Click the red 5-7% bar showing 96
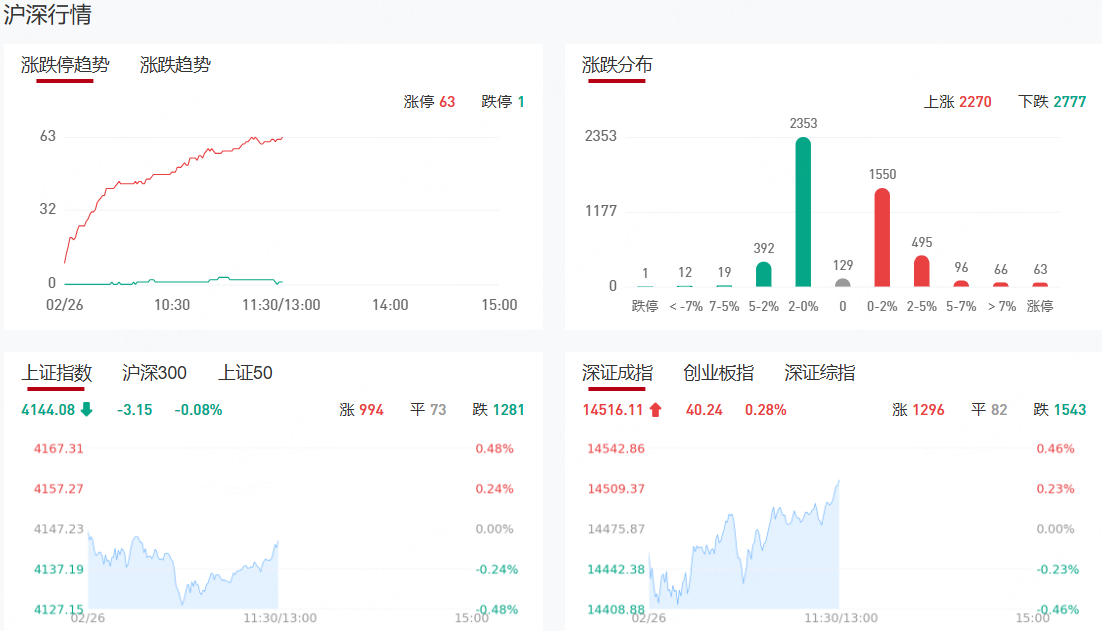Image resolution: width=1102 pixels, height=631 pixels. tap(961, 283)
